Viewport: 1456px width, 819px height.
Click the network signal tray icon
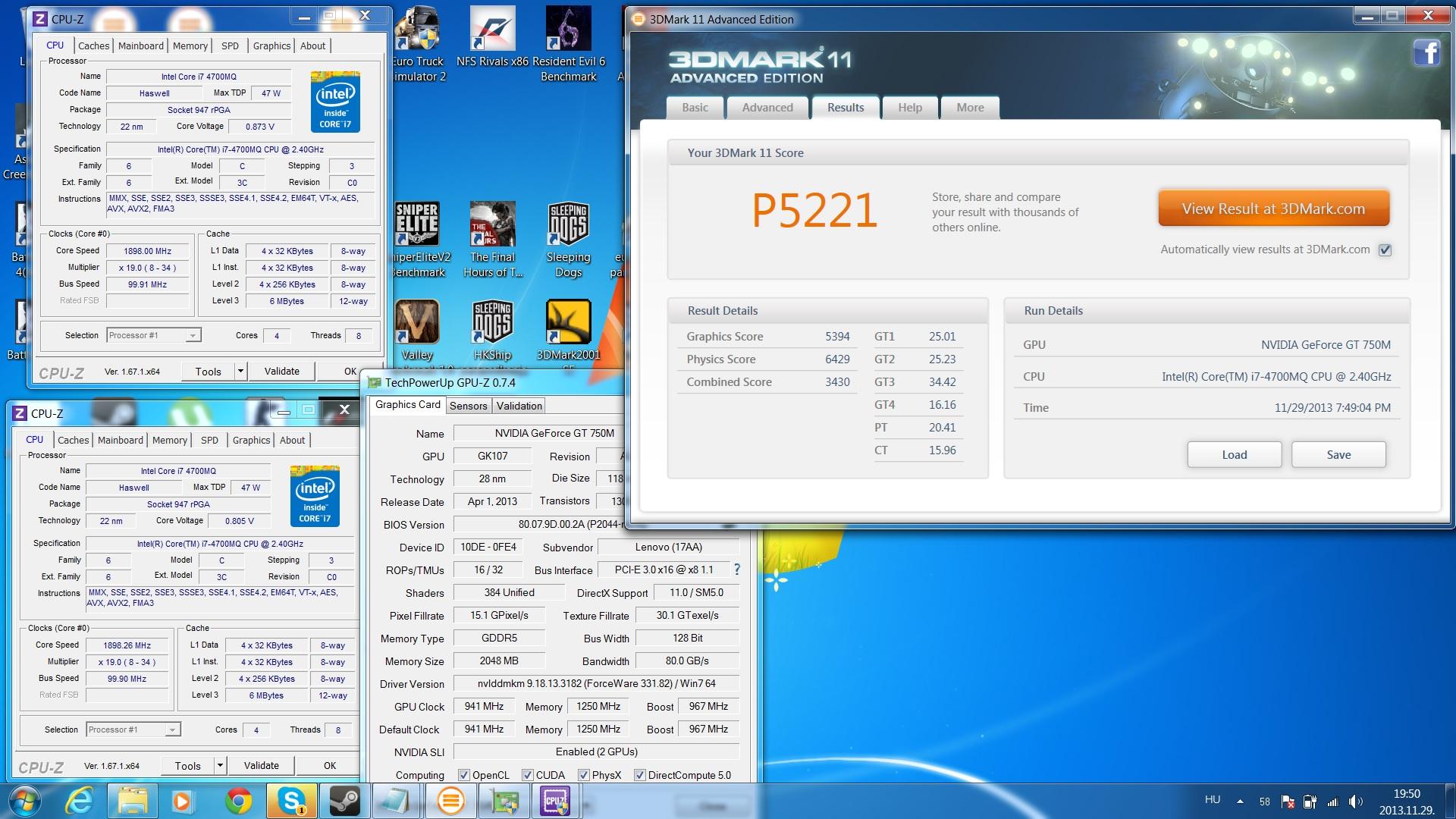click(x=1332, y=801)
